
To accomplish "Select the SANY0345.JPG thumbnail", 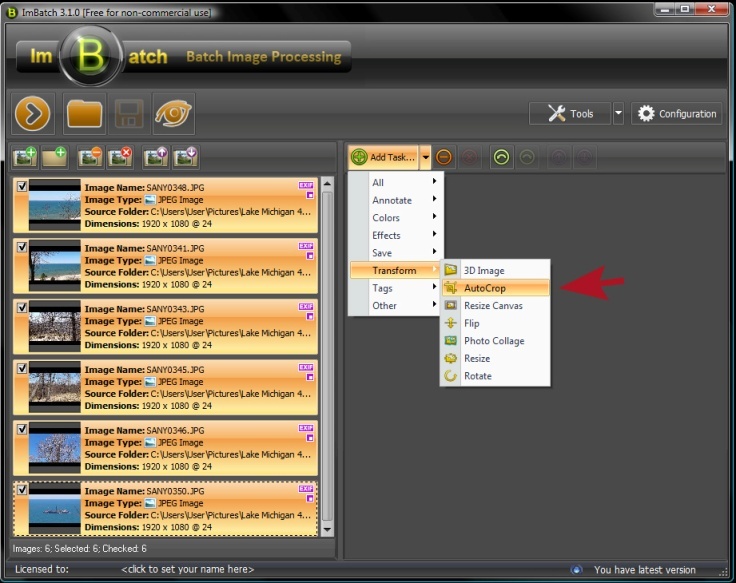I will (54, 388).
